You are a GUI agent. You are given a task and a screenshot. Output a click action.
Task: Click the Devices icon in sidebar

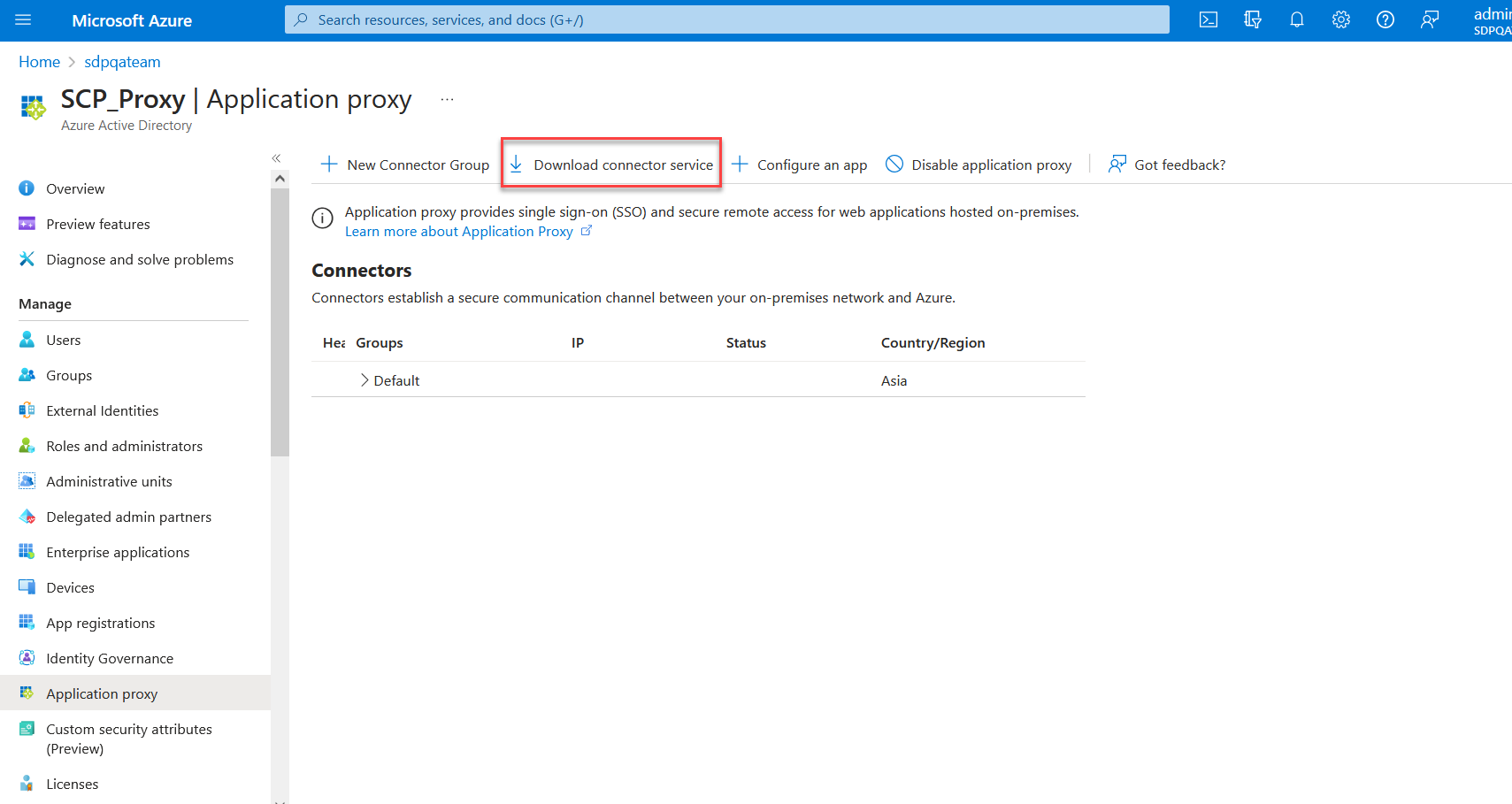[27, 587]
